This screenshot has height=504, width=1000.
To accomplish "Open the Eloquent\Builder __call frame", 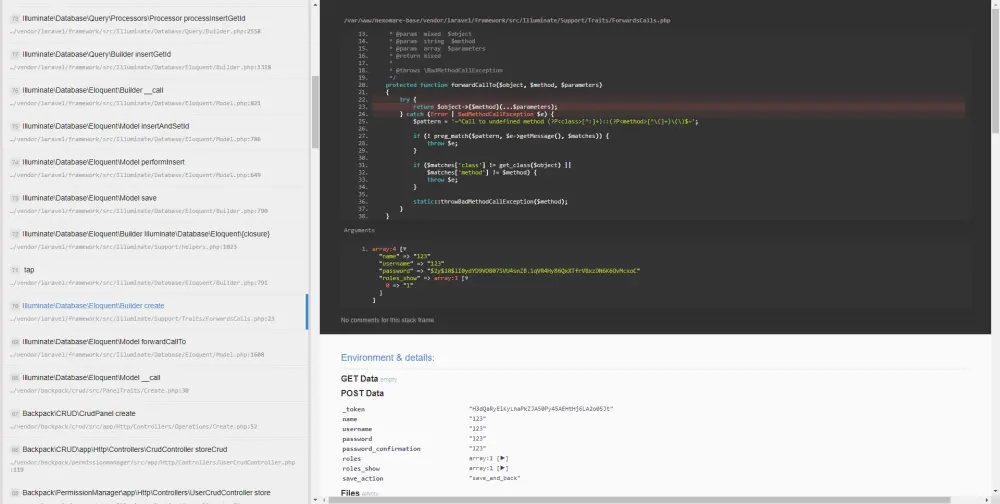I will [x=156, y=96].
